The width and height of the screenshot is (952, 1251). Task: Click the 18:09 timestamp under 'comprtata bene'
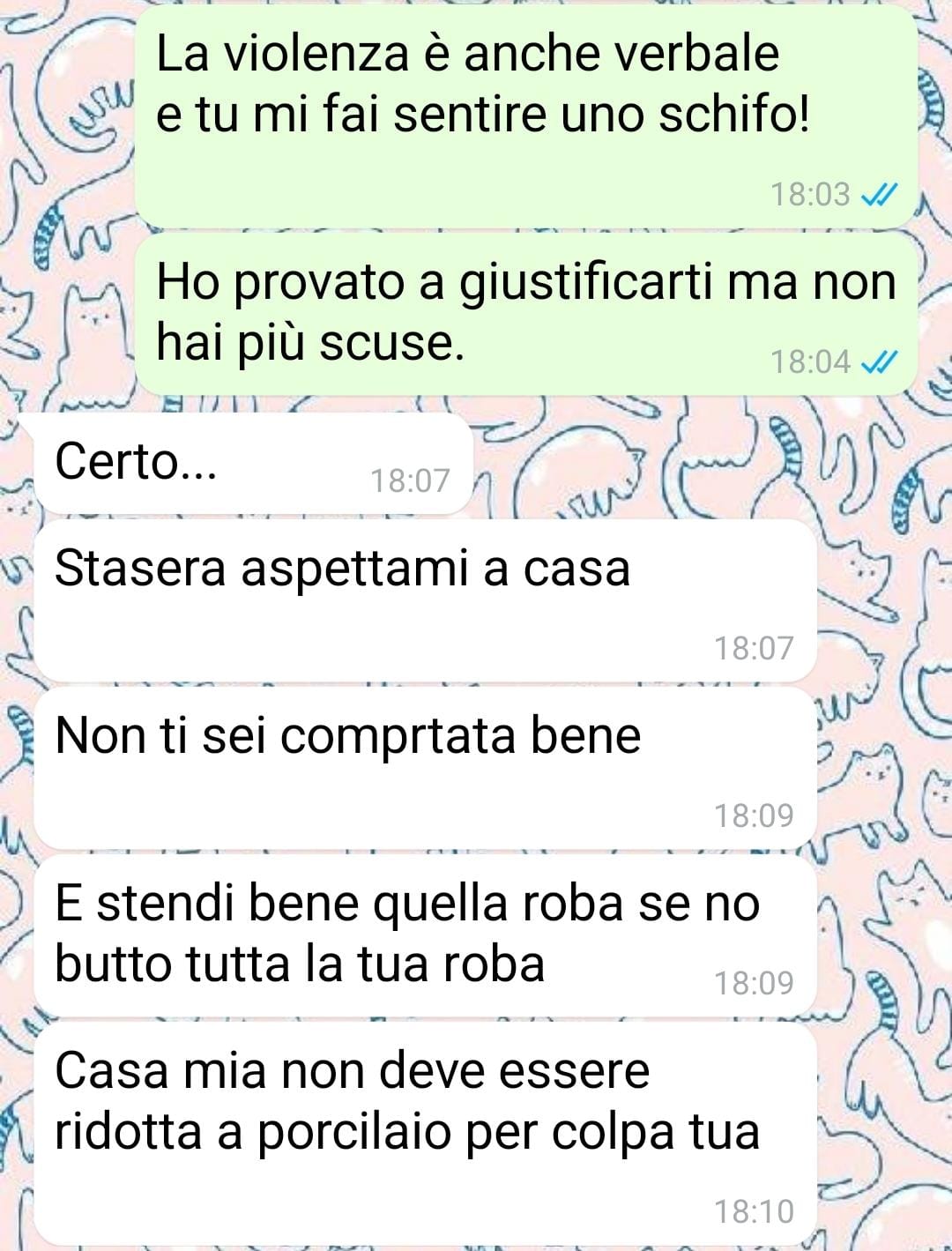click(x=754, y=815)
